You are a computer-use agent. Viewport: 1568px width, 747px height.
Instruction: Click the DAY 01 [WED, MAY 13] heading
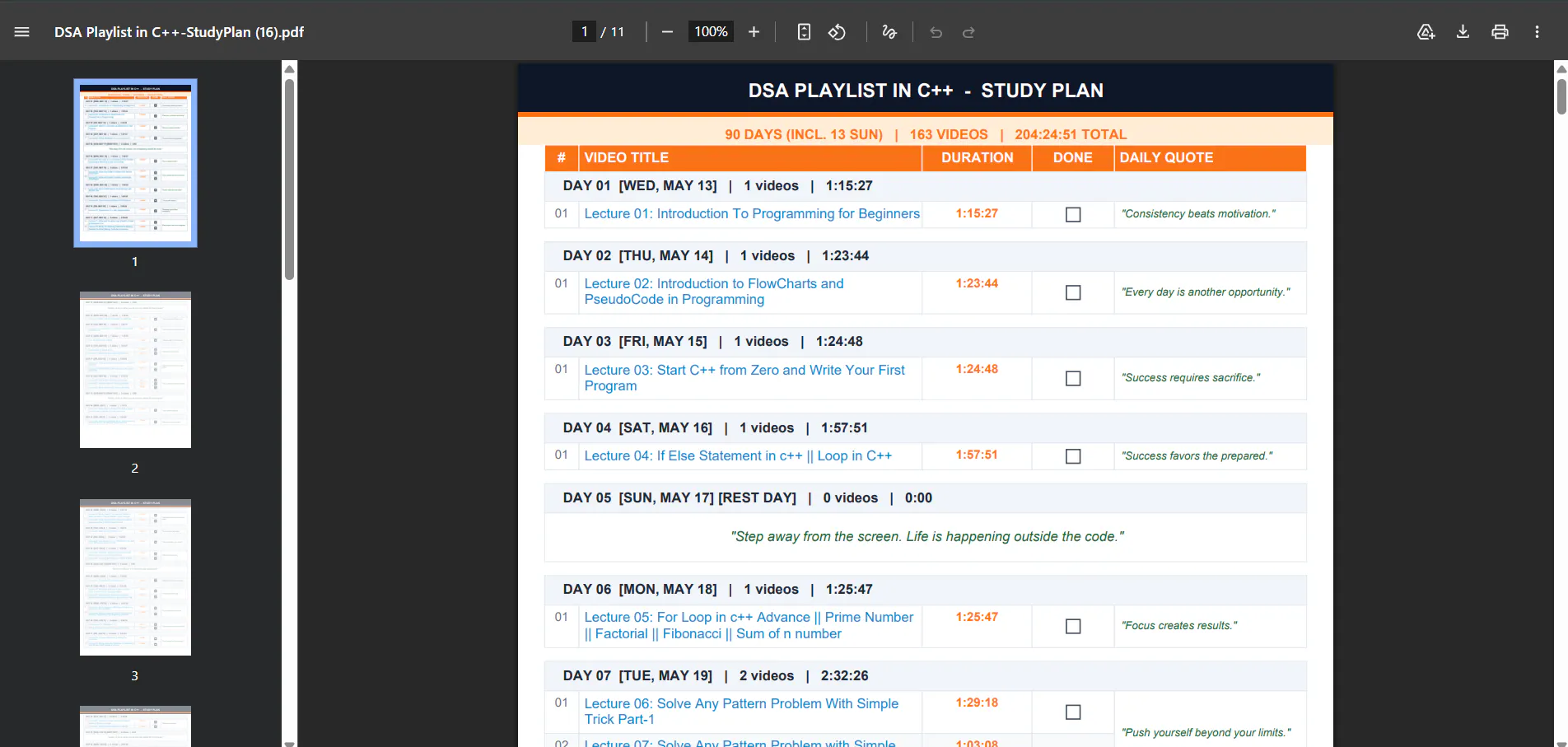pos(640,185)
